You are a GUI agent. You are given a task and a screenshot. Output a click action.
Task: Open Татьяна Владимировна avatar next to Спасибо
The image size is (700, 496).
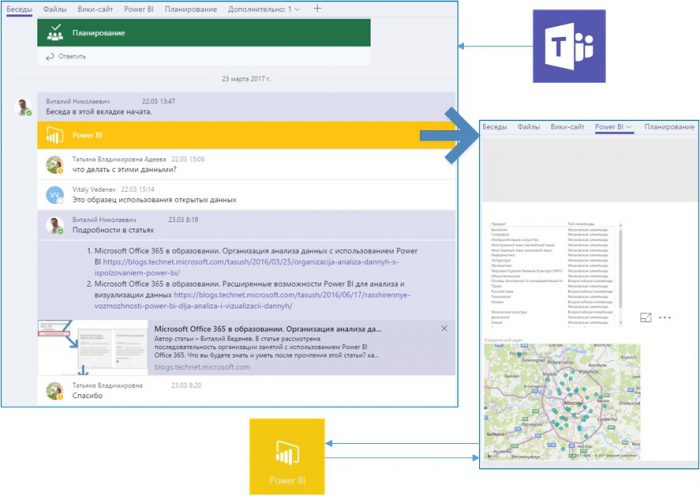54,391
